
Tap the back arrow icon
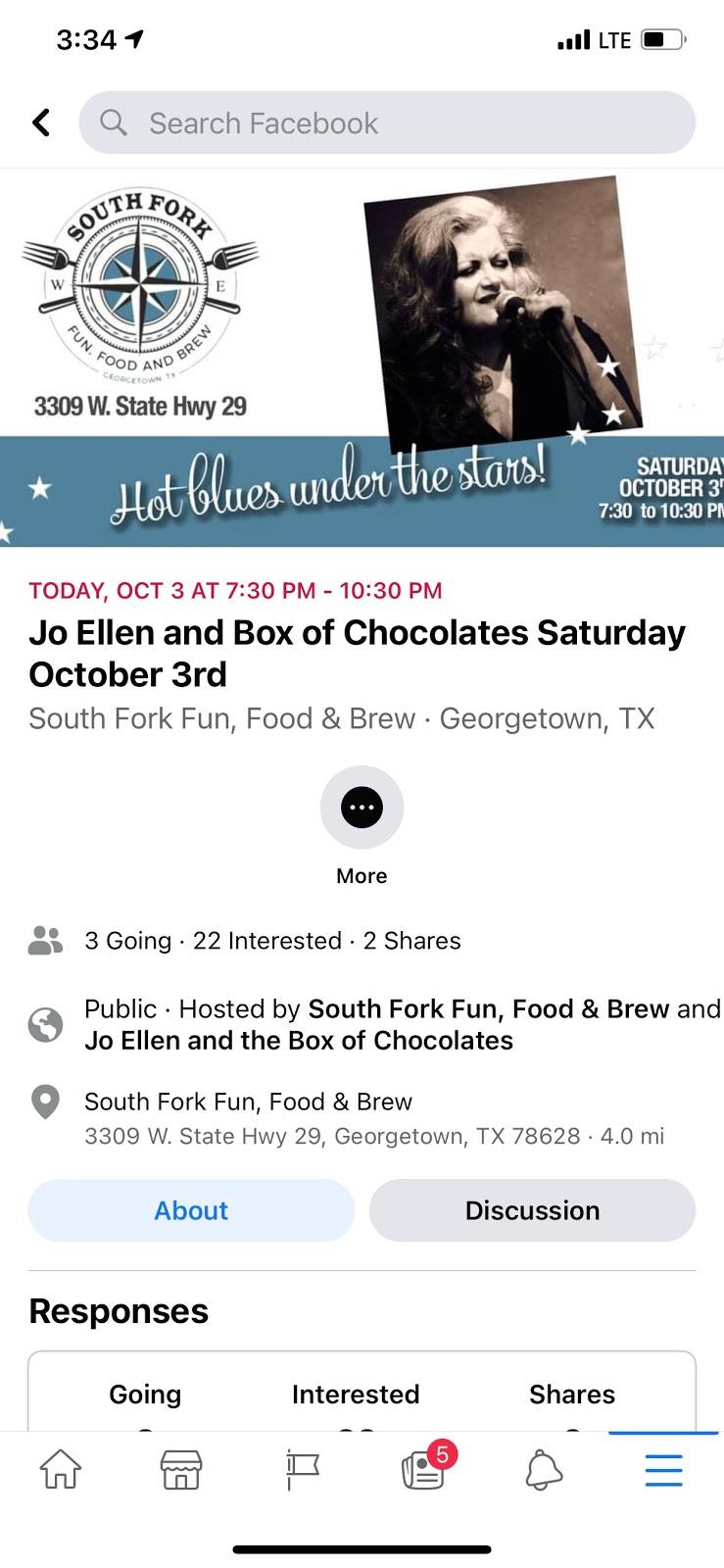(41, 122)
